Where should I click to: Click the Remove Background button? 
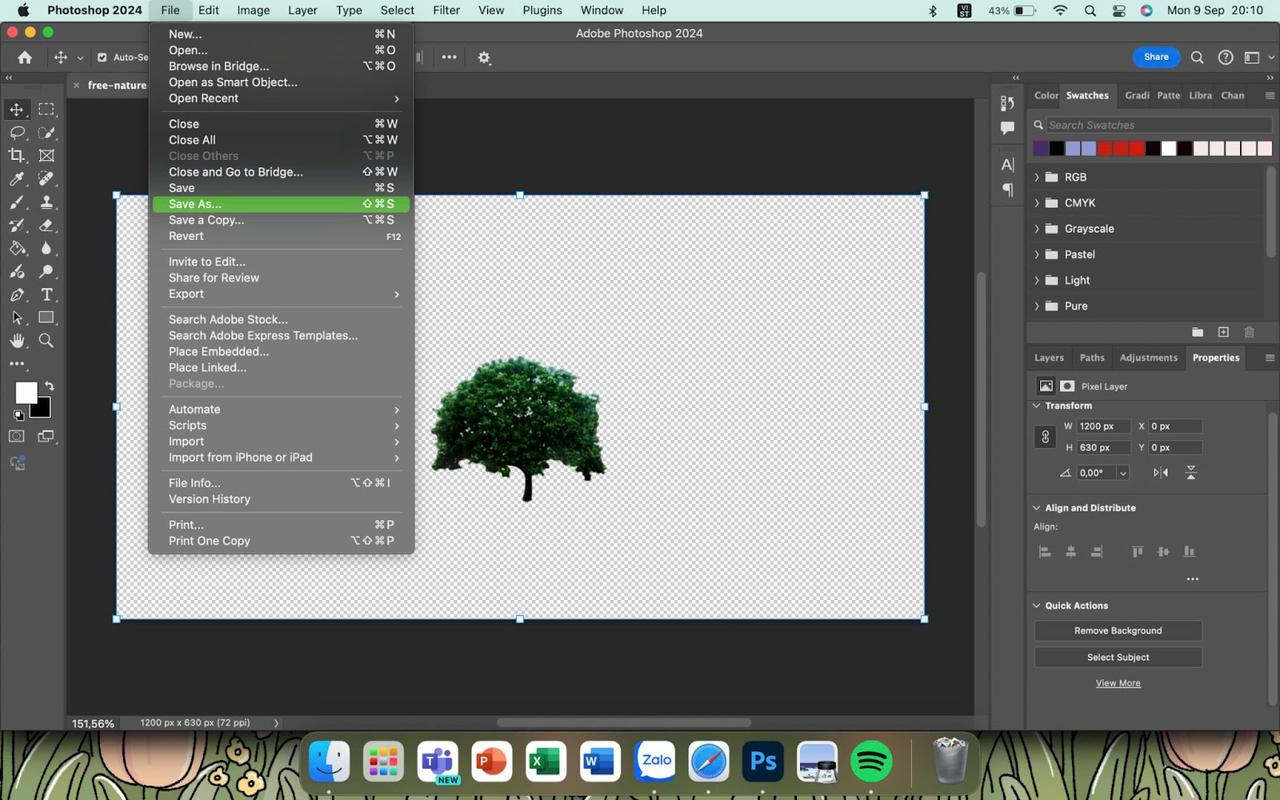pyautogui.click(x=1117, y=631)
